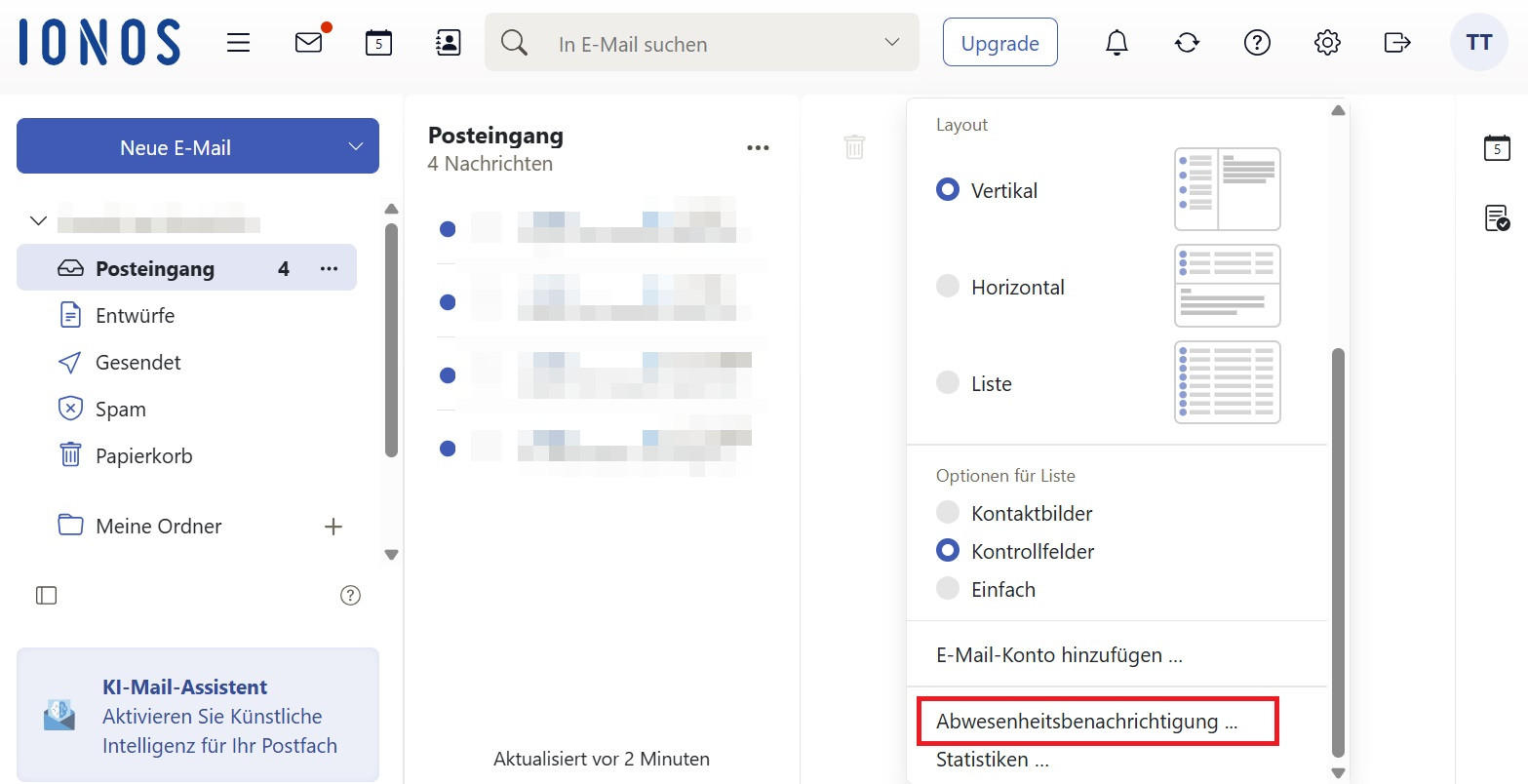The width and height of the screenshot is (1528, 784).
Task: Click the refresh sync icon
Action: [x=1187, y=43]
